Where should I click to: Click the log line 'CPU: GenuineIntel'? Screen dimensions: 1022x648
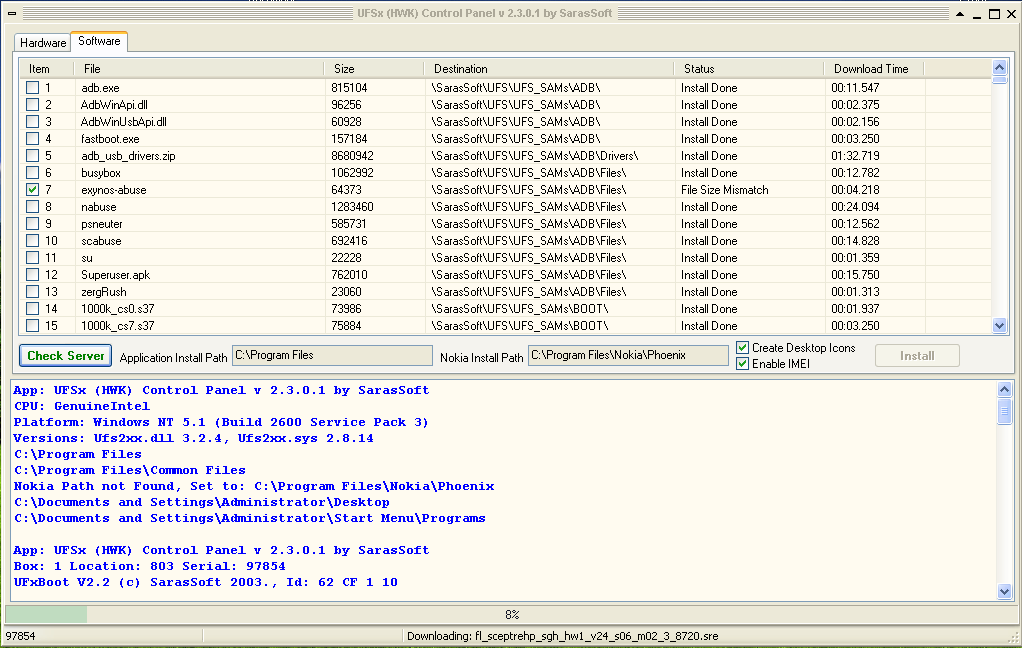81,406
